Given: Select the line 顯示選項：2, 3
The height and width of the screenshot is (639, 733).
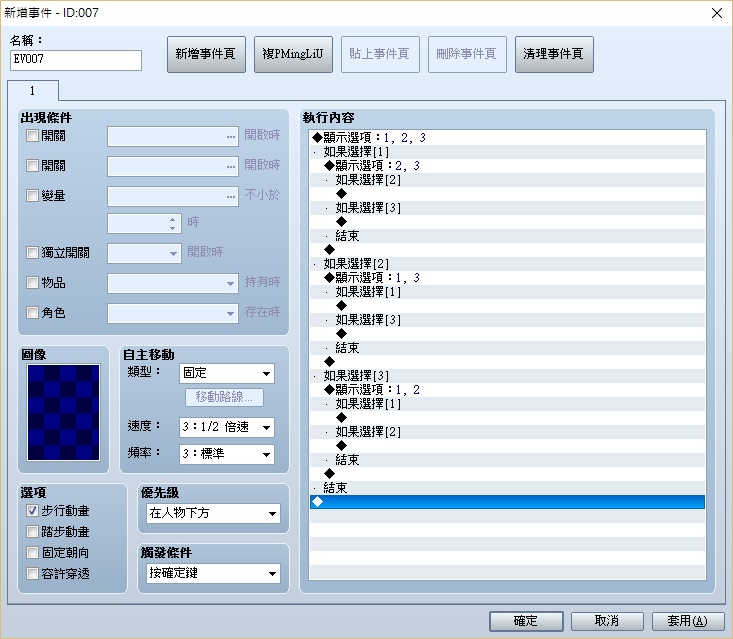Looking at the screenshot, I should click(x=507, y=165).
